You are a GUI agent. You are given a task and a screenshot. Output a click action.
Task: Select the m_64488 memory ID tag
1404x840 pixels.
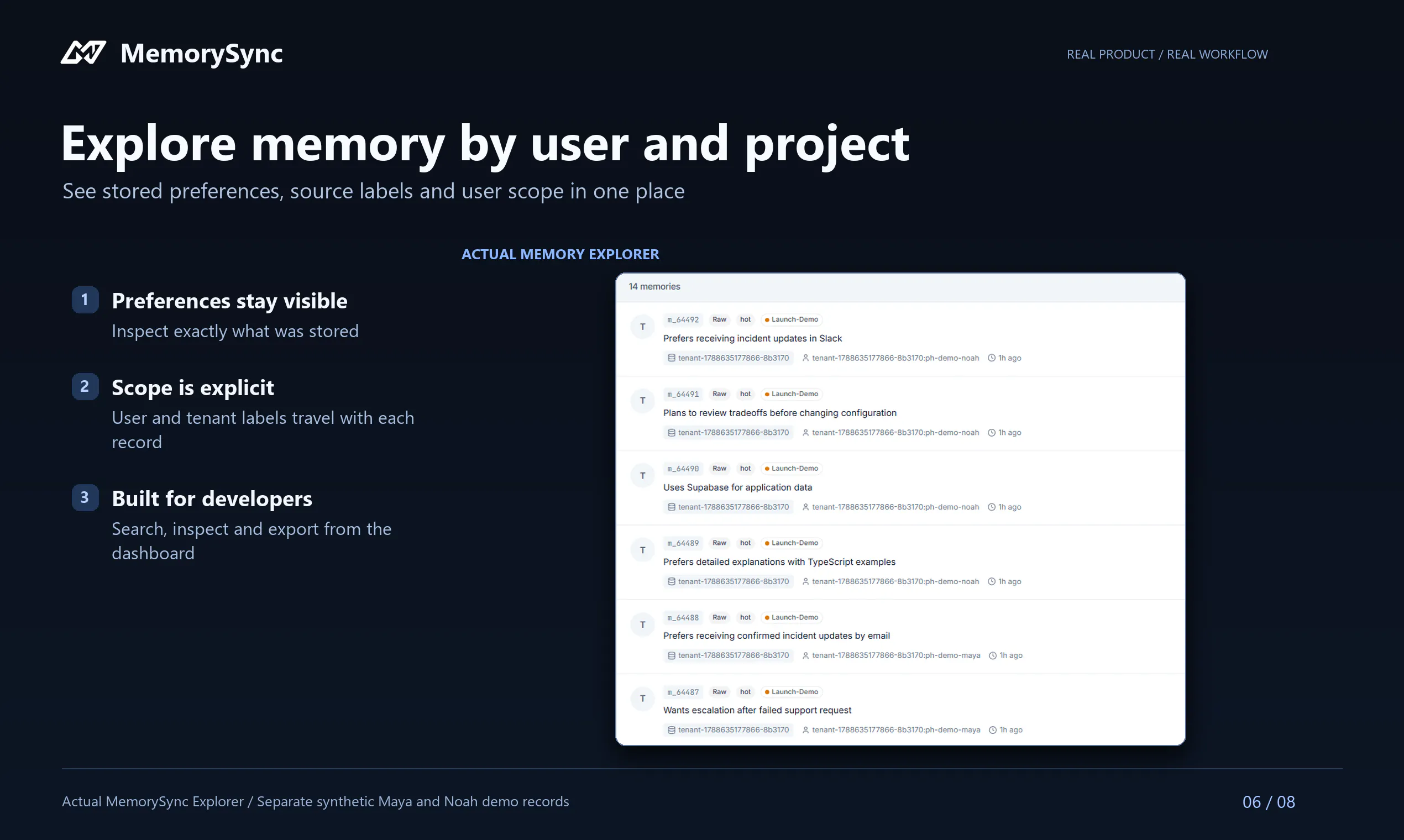(x=683, y=617)
